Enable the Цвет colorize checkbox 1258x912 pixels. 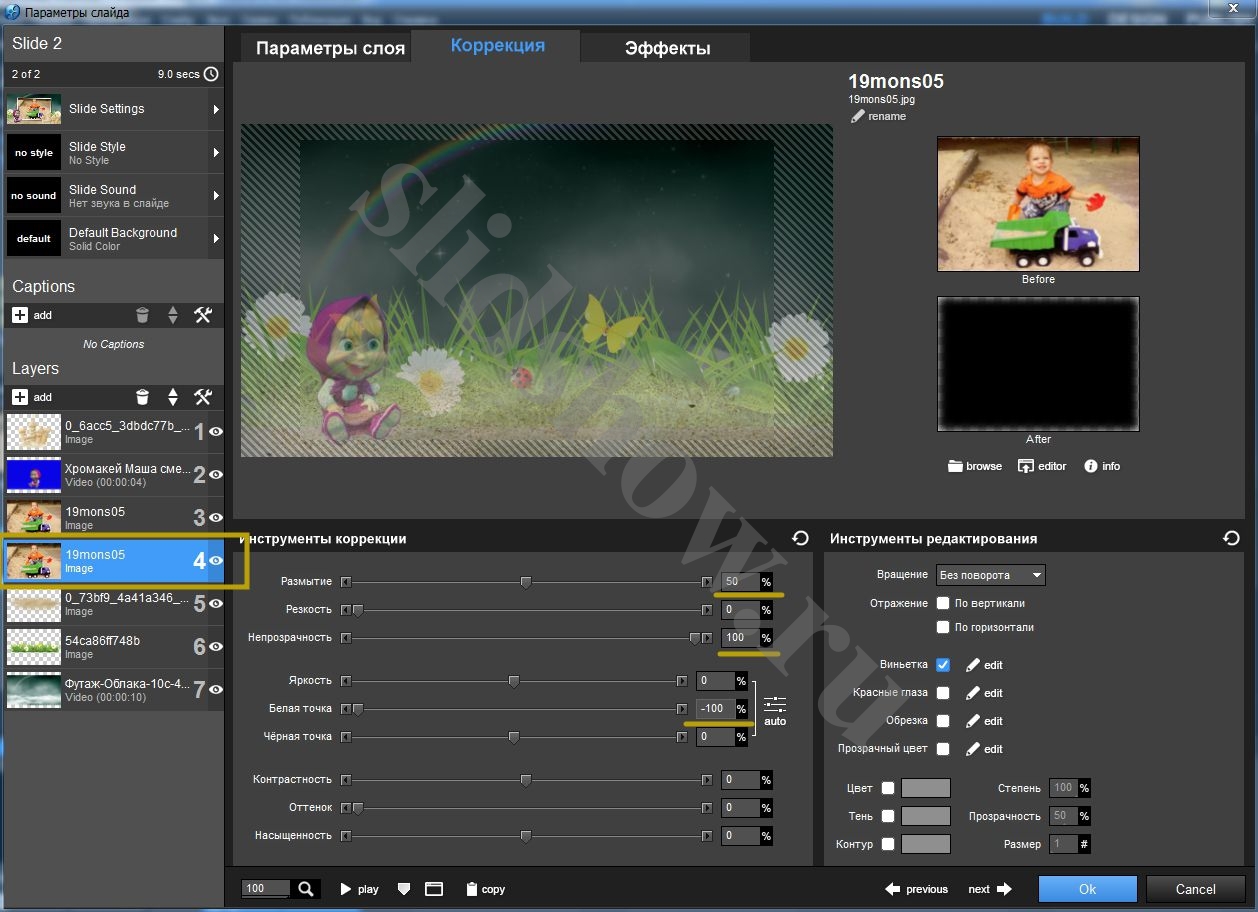[888, 788]
